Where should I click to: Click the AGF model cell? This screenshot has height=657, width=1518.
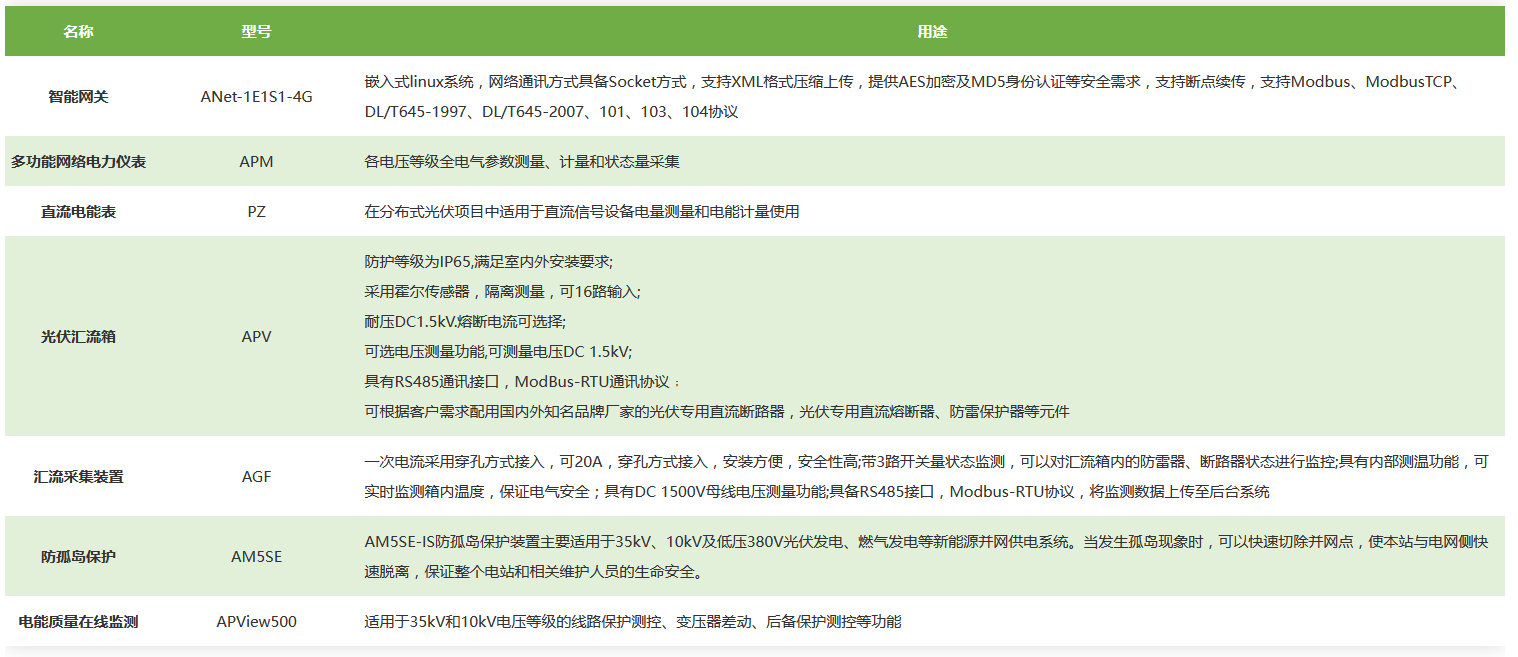coord(256,477)
